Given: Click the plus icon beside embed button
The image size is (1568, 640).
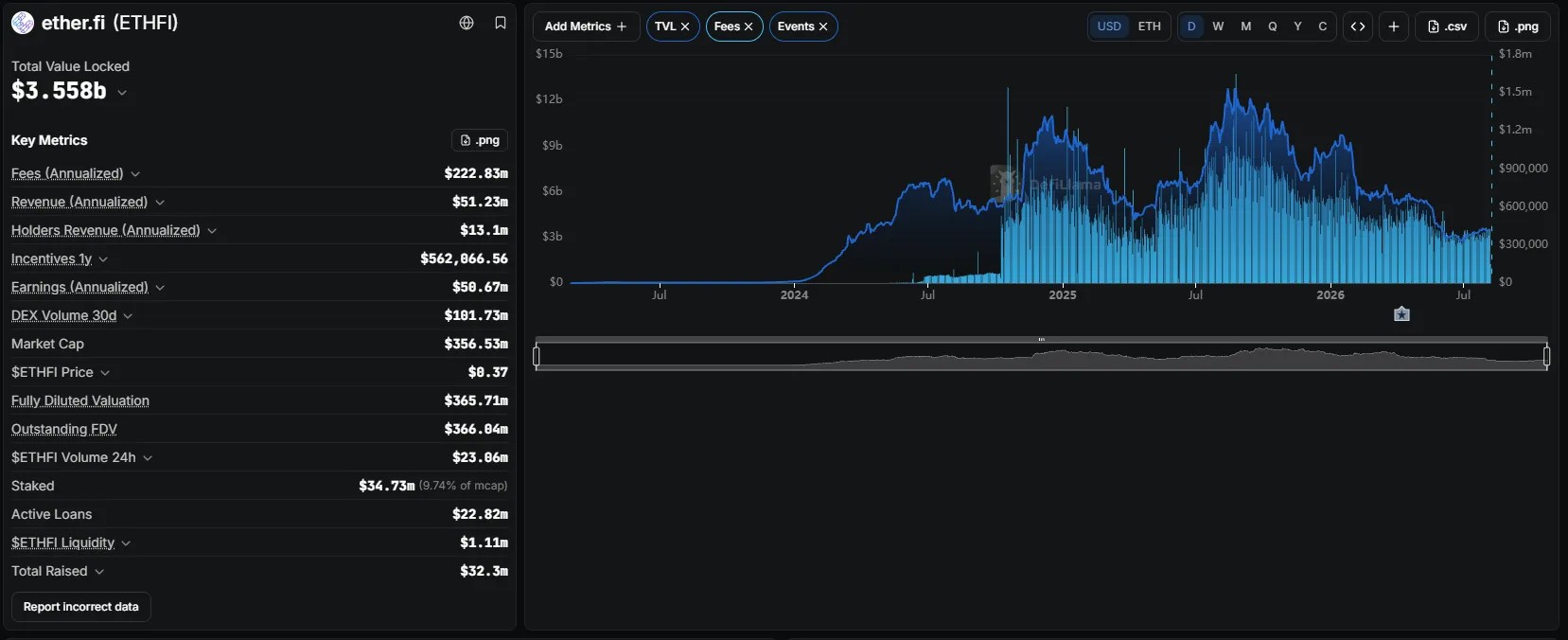Looking at the screenshot, I should click(1394, 27).
